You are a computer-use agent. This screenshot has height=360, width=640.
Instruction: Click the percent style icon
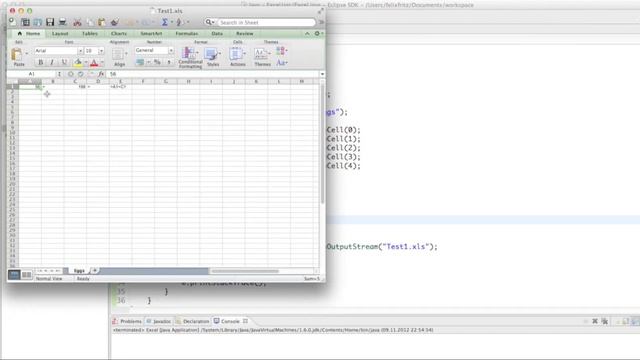(157, 62)
